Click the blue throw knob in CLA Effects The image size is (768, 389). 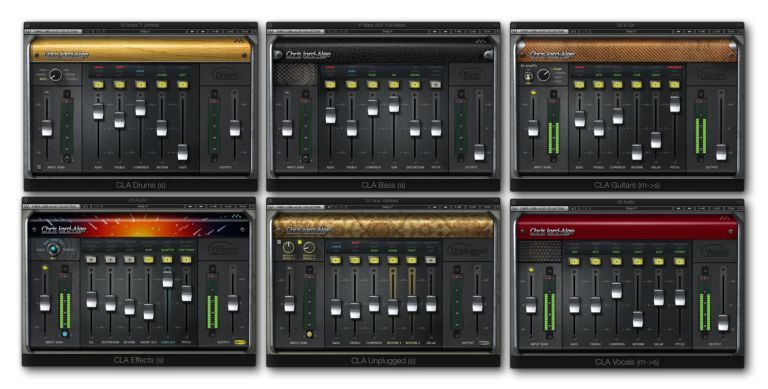[x=53, y=249]
